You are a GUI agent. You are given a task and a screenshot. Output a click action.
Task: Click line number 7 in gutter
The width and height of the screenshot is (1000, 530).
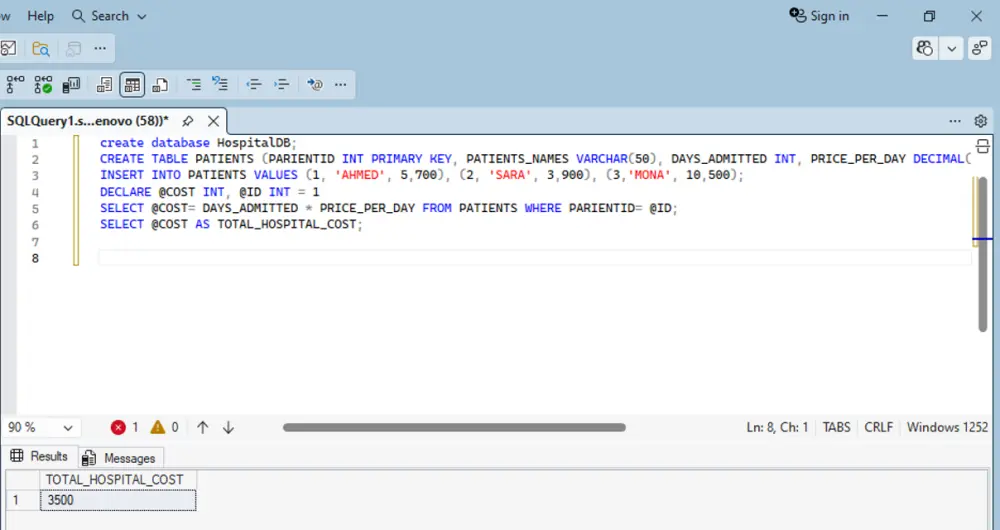tap(35, 242)
